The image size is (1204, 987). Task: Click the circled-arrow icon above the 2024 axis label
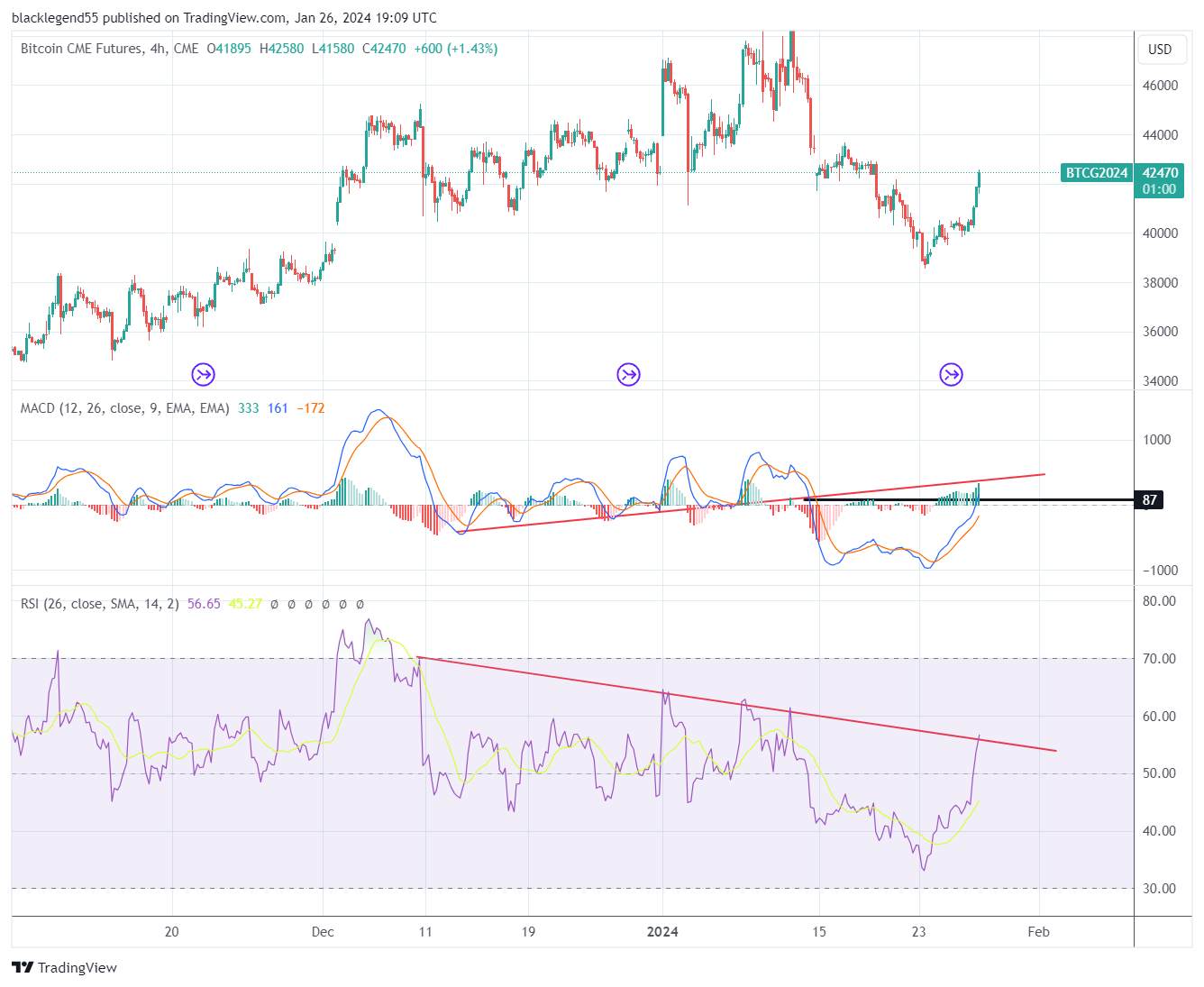click(628, 374)
